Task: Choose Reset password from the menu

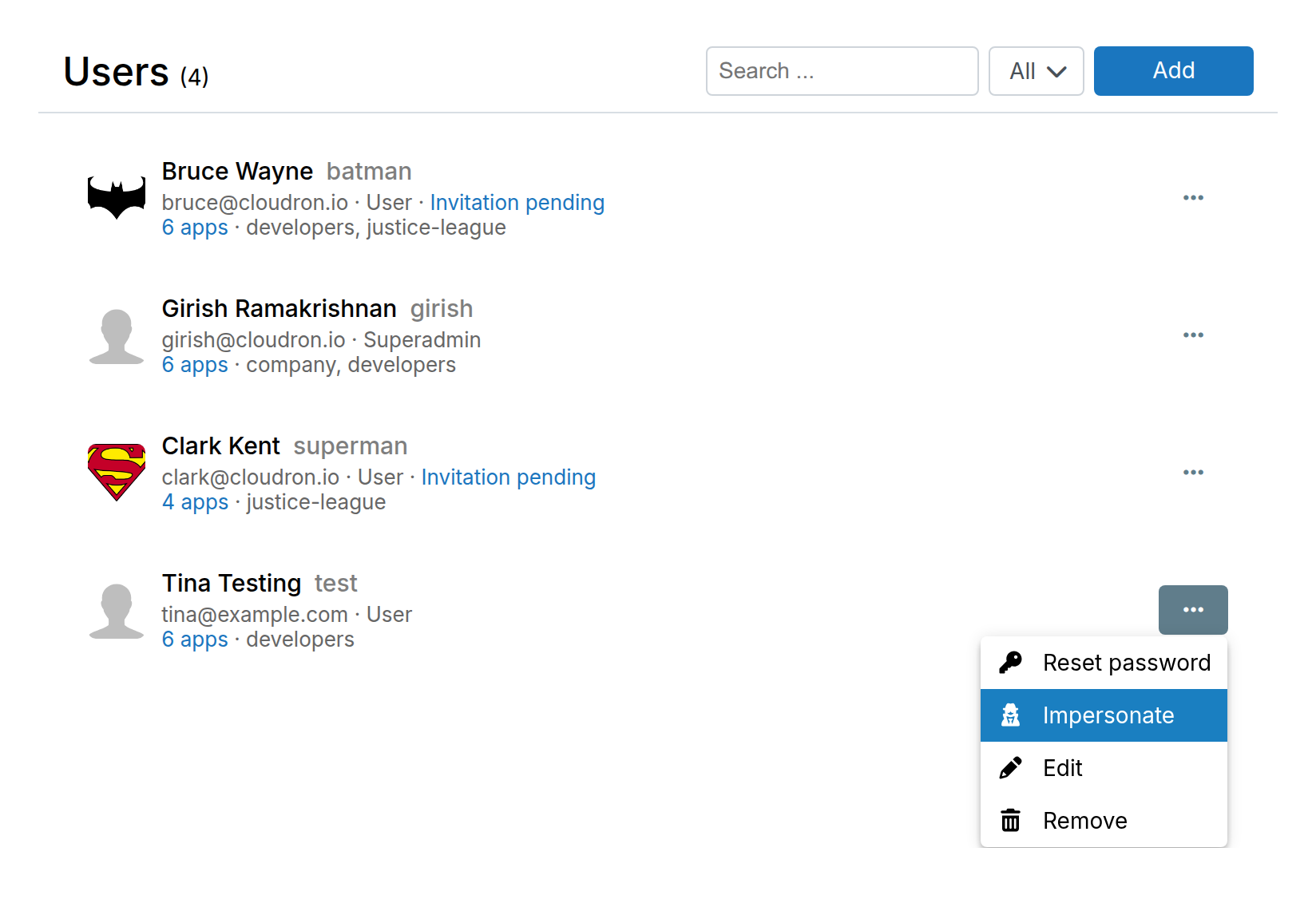Action: pos(1104,663)
